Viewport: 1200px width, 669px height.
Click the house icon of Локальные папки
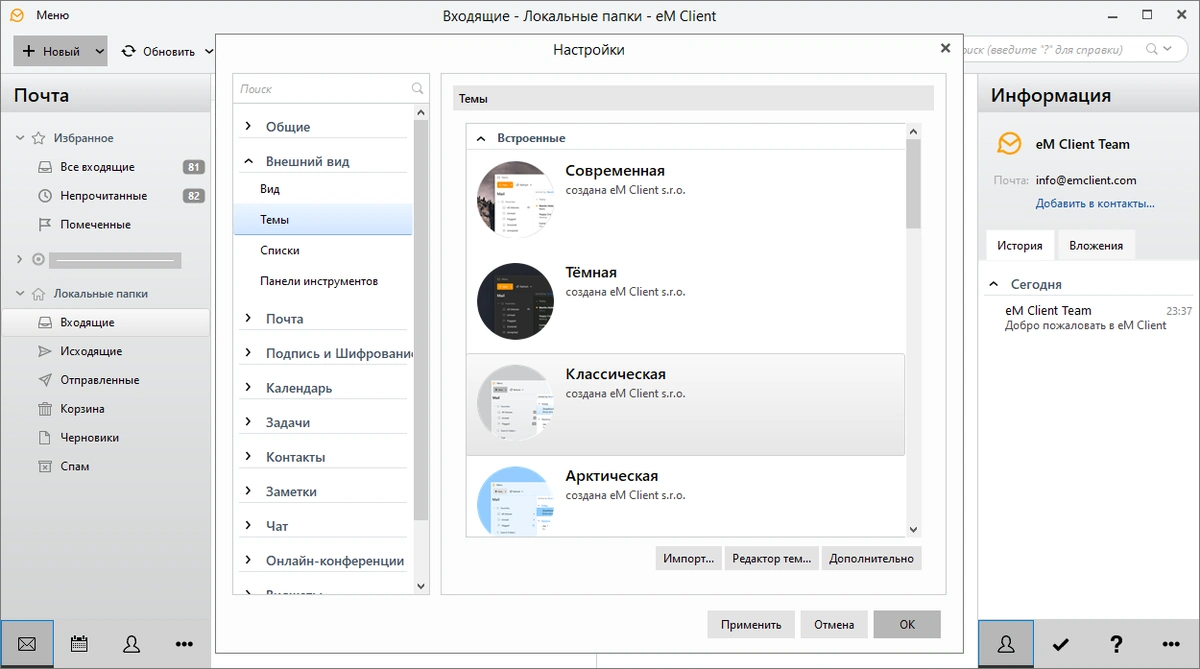[38, 294]
